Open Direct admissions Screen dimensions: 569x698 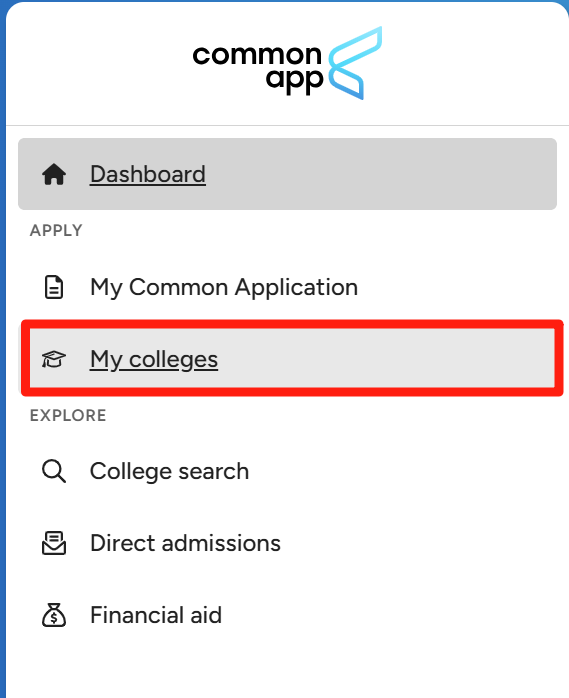[185, 543]
